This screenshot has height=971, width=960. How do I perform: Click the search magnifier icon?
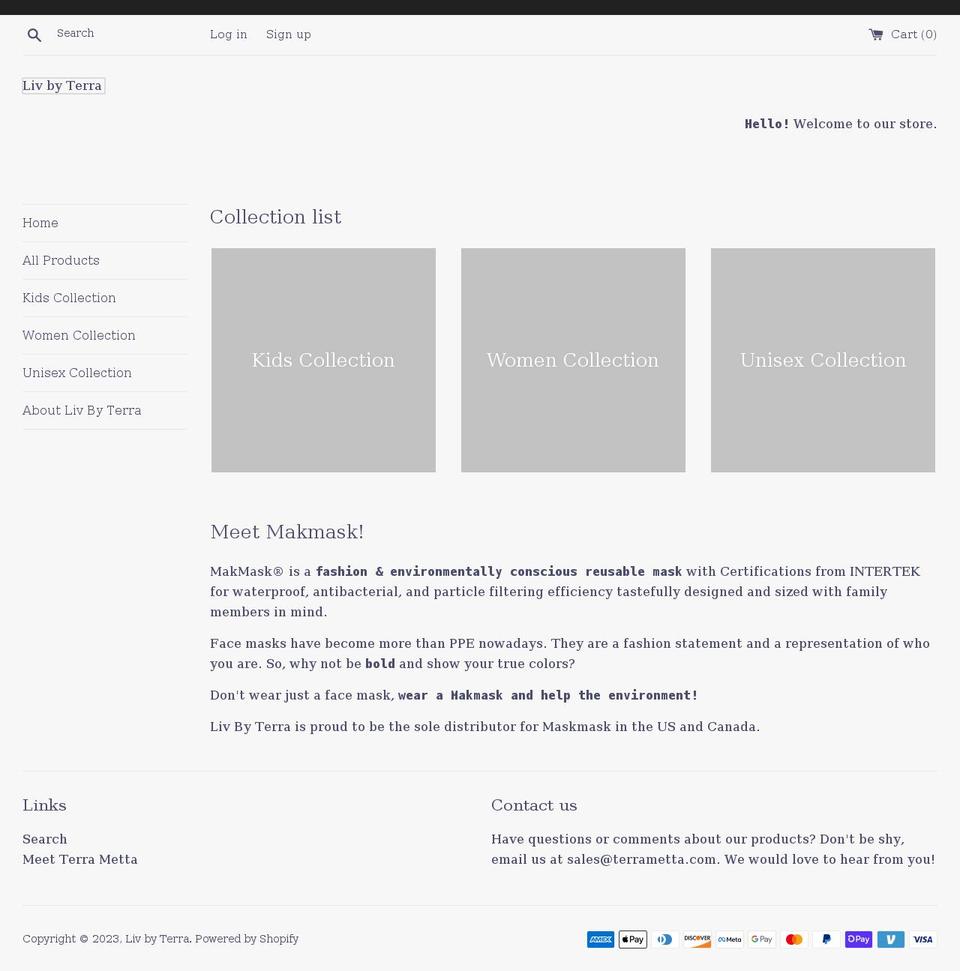pos(34,34)
